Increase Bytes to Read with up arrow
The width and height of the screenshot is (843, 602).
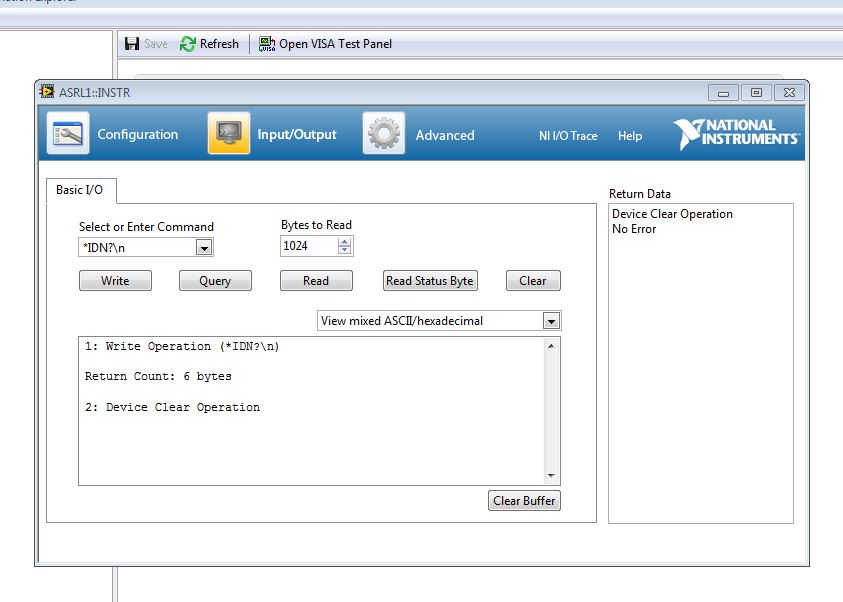(x=345, y=241)
